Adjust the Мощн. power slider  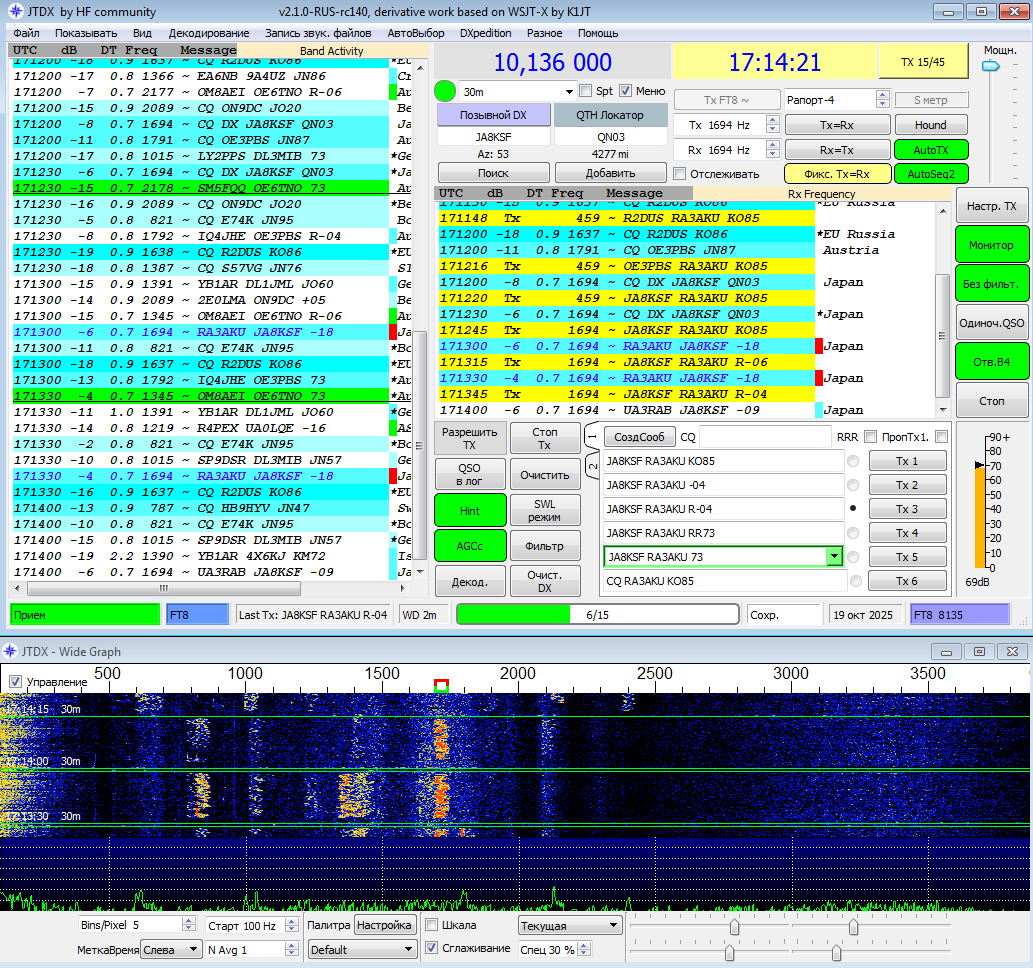pos(990,67)
